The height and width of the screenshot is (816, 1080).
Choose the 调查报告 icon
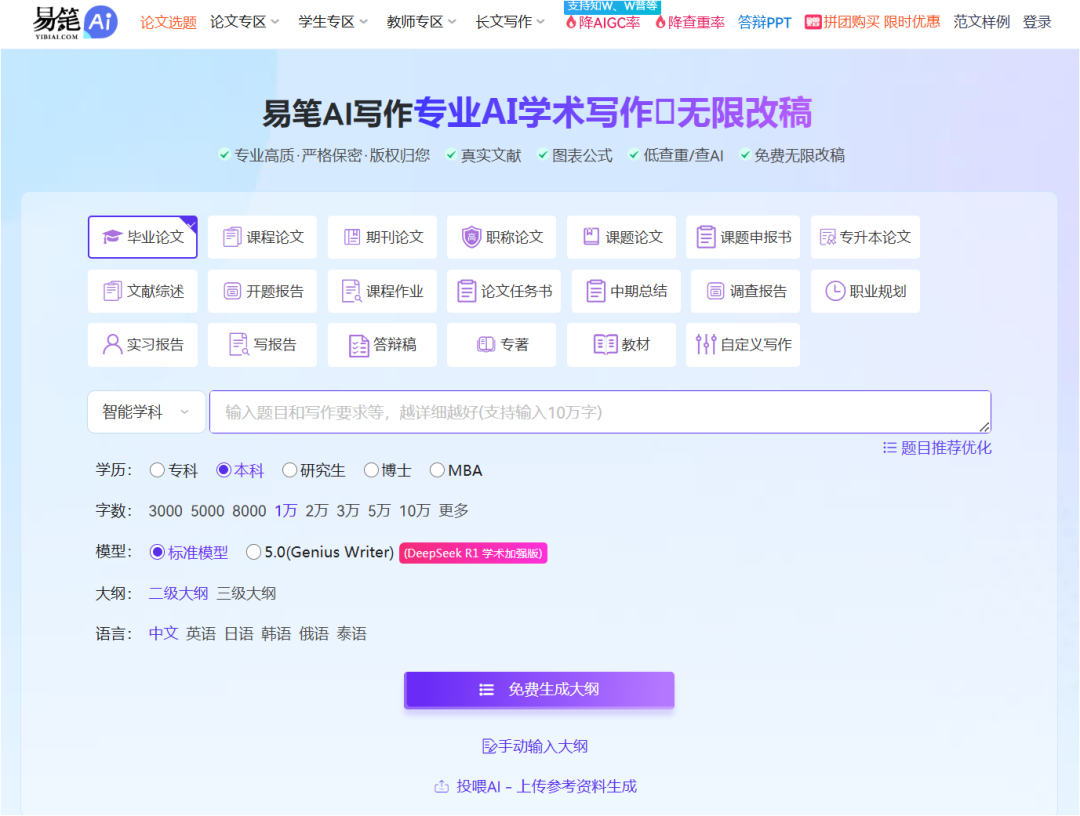pos(716,291)
